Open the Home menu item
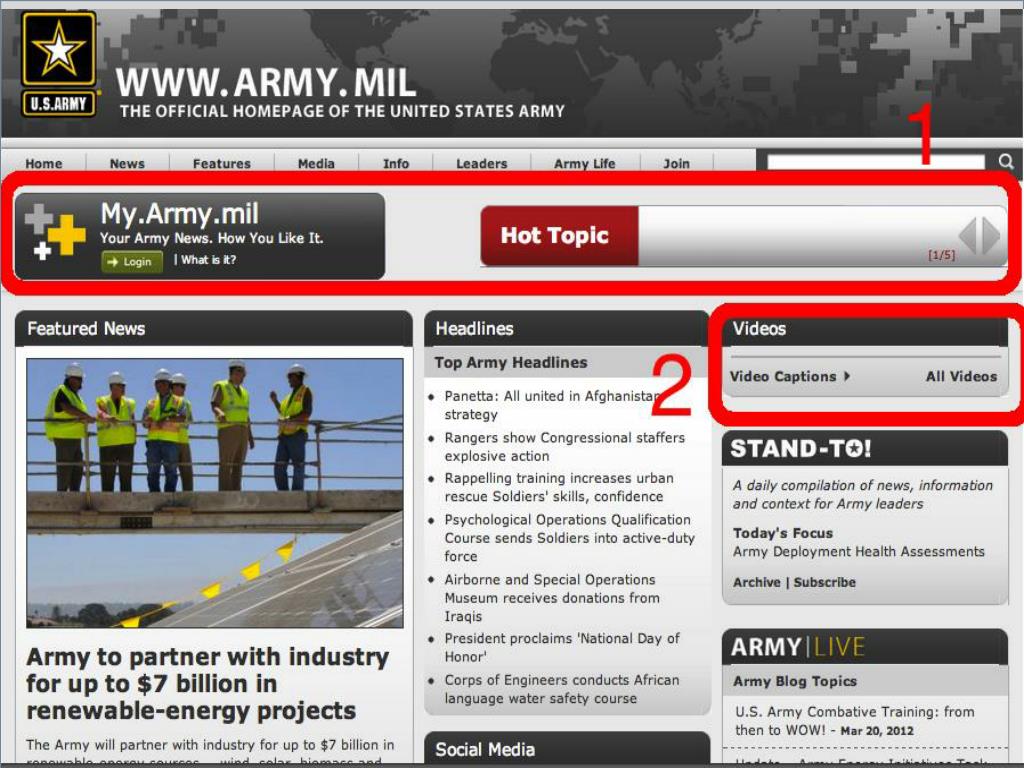Screen dimensions: 1024x768 (44, 163)
